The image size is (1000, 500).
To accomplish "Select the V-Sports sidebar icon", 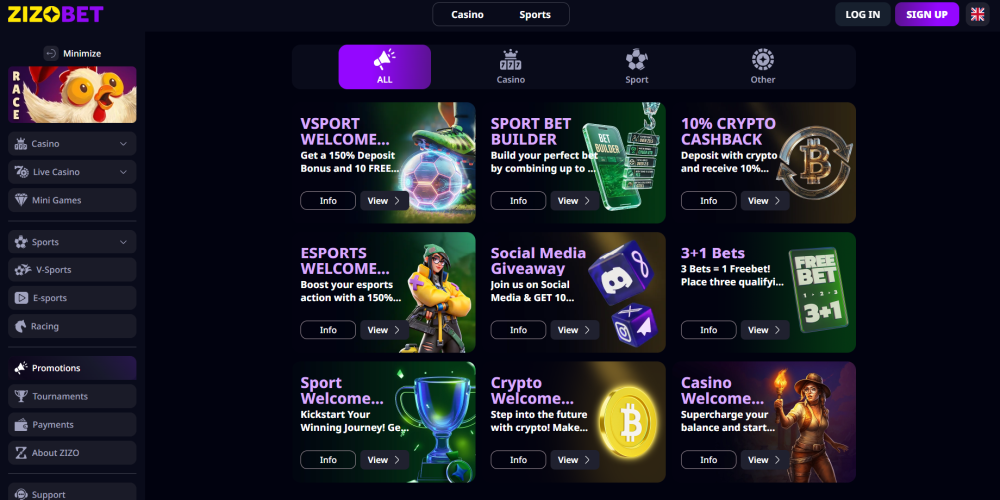I will click(x=23, y=270).
